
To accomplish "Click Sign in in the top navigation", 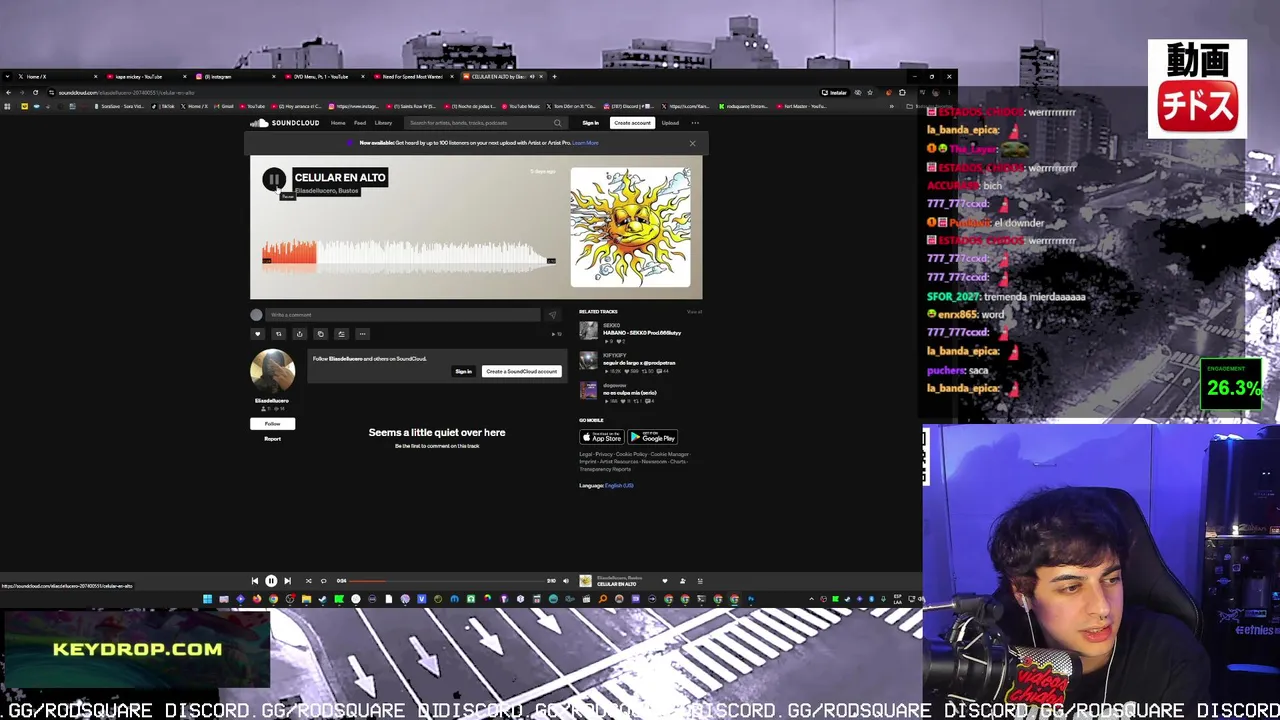I will pos(591,123).
